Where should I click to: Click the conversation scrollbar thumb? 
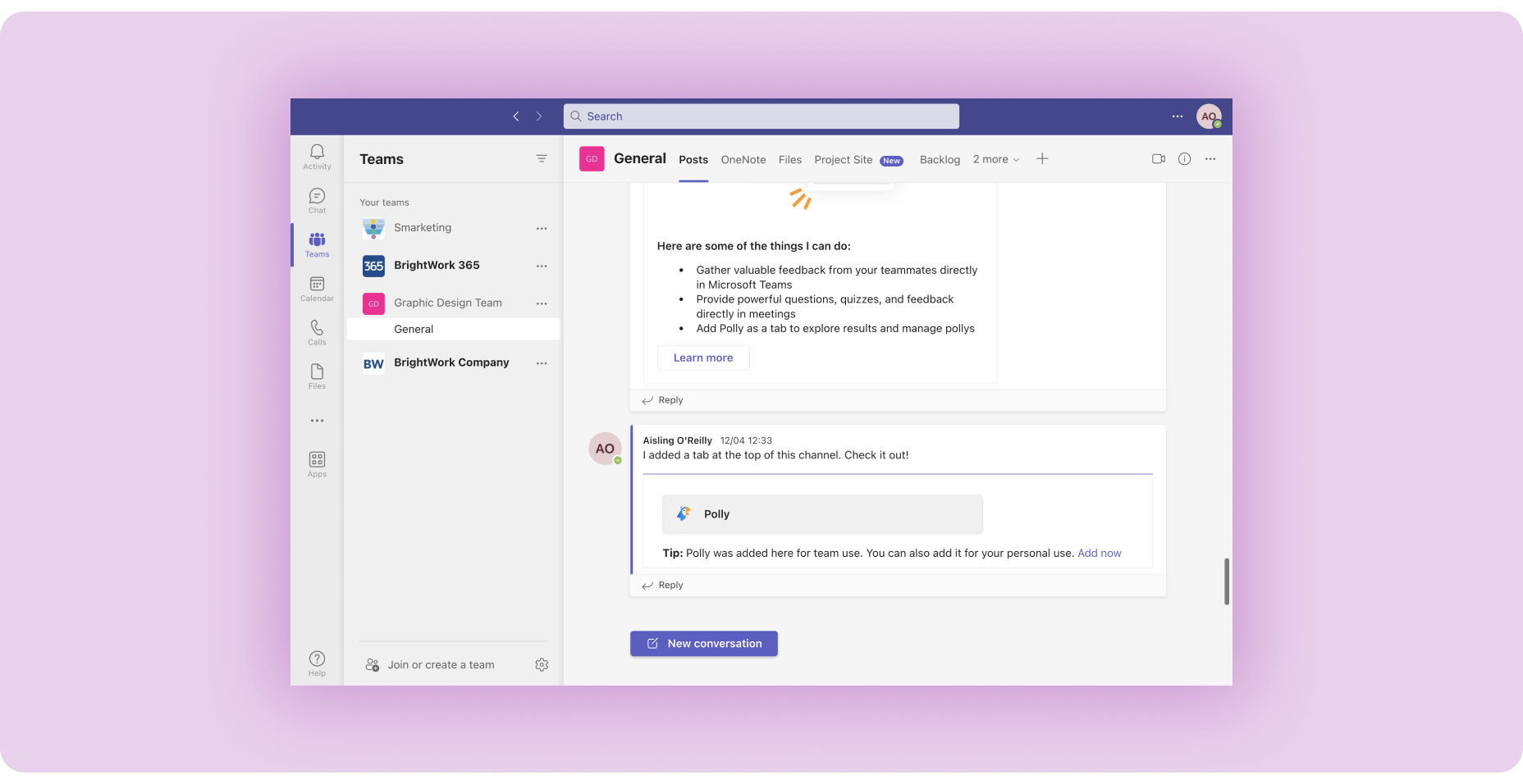(x=1226, y=581)
